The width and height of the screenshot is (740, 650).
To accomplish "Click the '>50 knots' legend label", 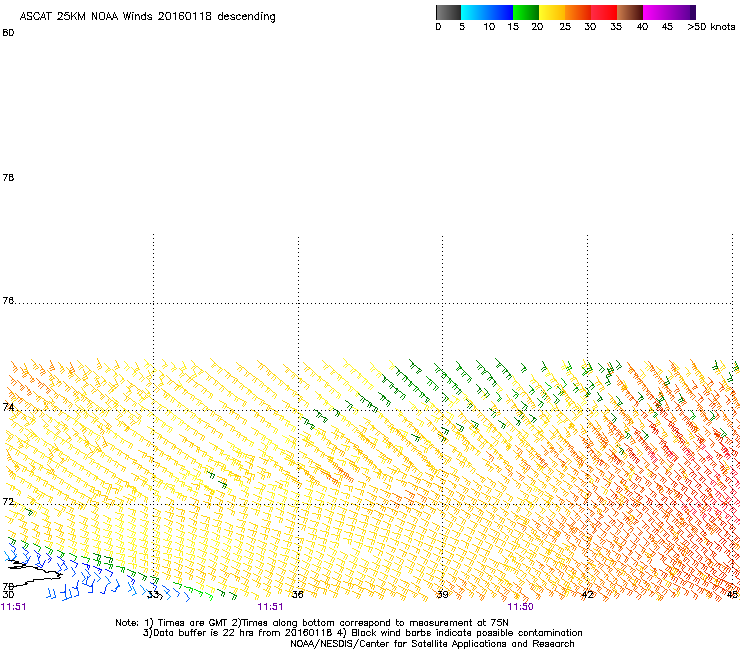I will click(x=711, y=27).
